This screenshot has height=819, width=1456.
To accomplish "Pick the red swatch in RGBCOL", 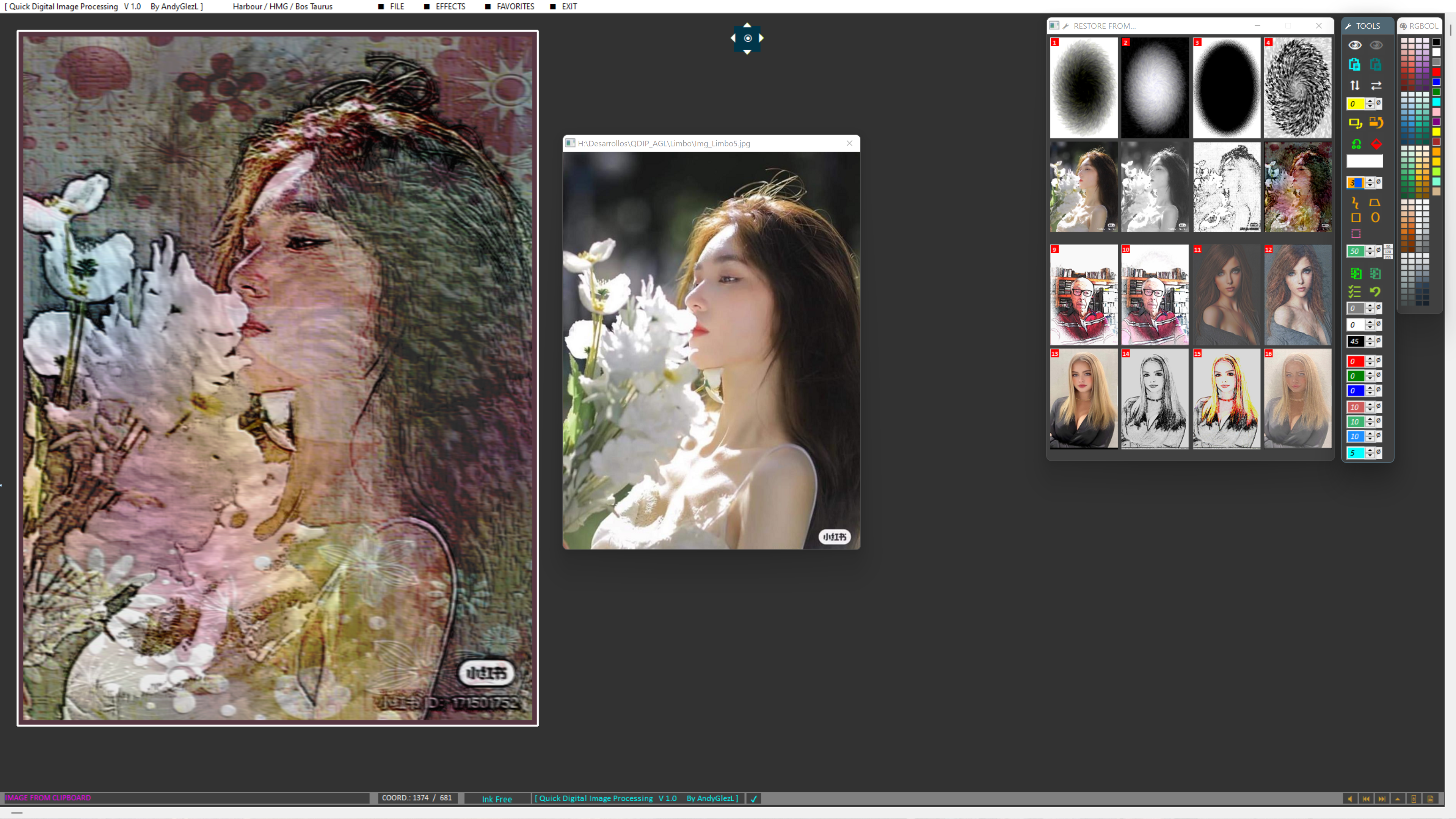I will point(1436,72).
